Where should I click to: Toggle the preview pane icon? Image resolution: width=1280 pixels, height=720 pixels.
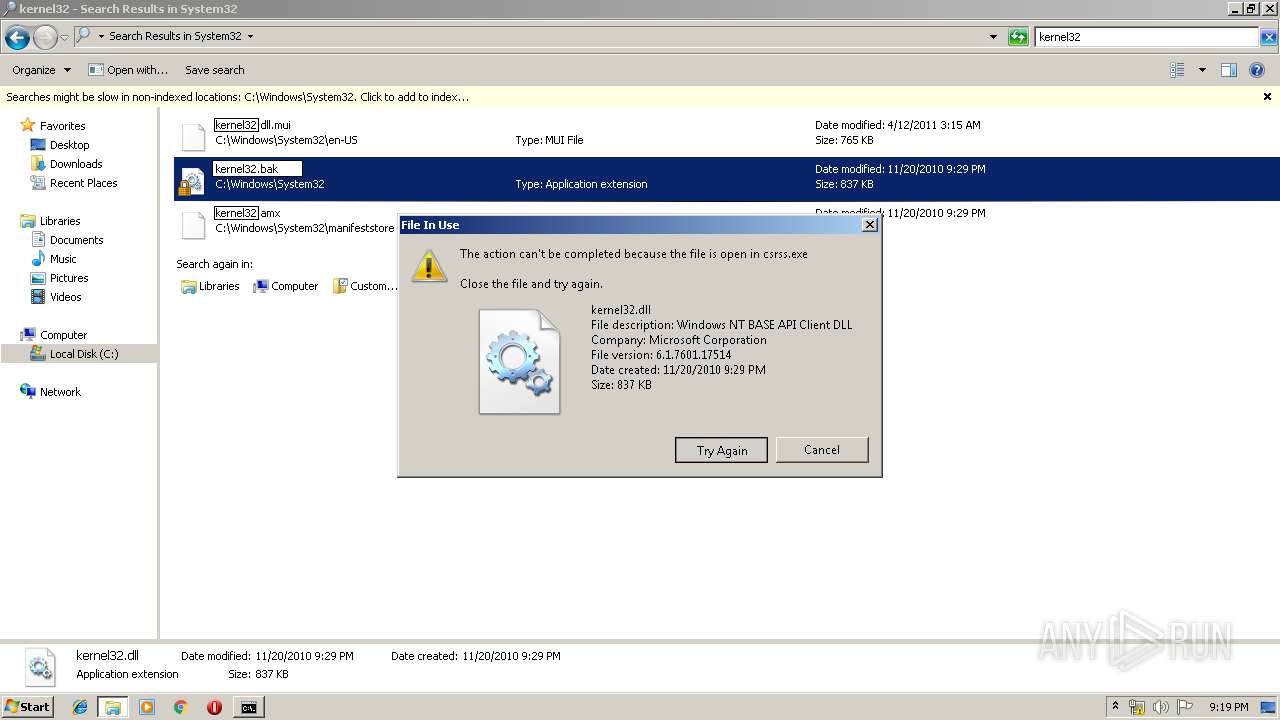(1229, 70)
